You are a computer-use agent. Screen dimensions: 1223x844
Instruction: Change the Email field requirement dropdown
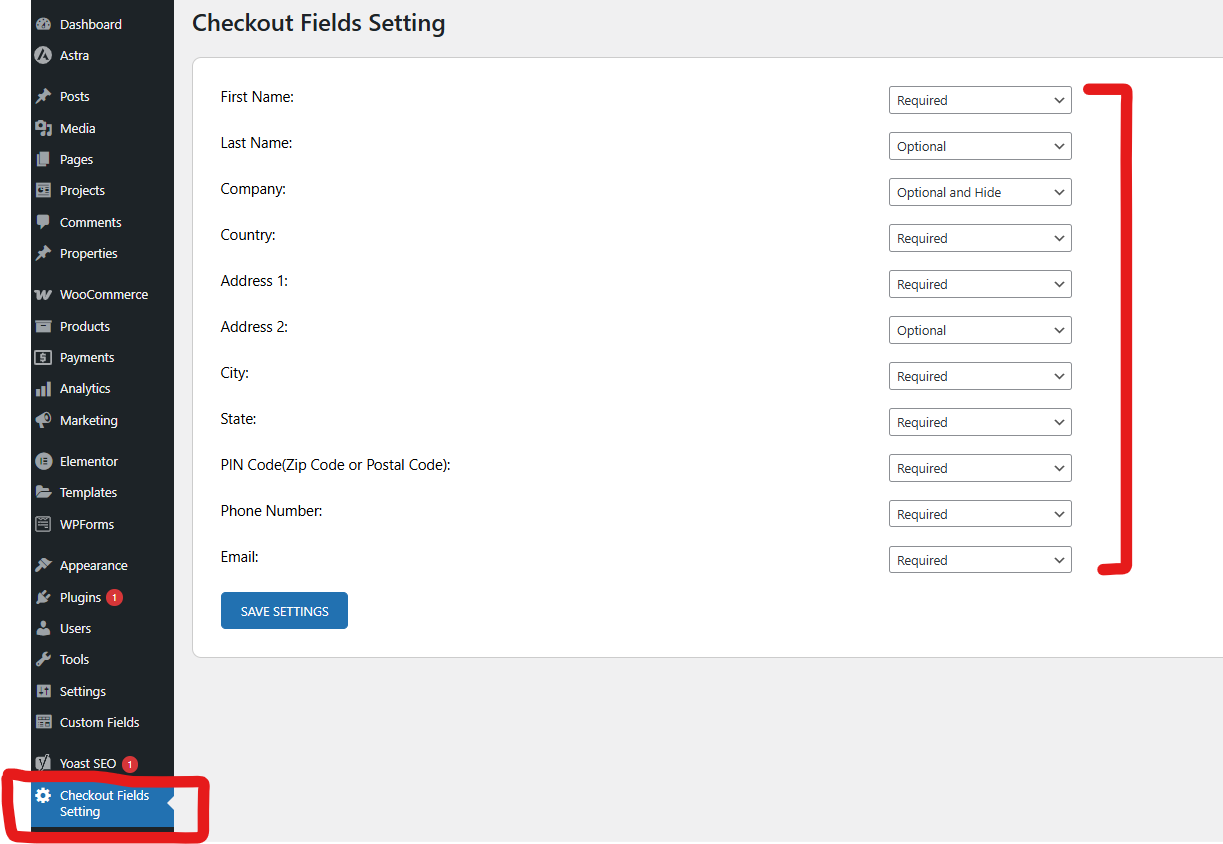(x=979, y=560)
